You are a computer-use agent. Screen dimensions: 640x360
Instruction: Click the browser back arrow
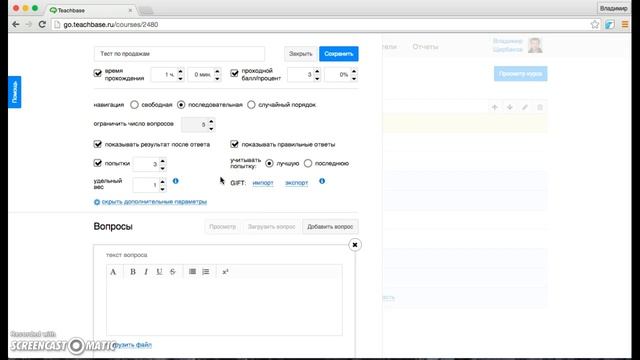[16, 24]
